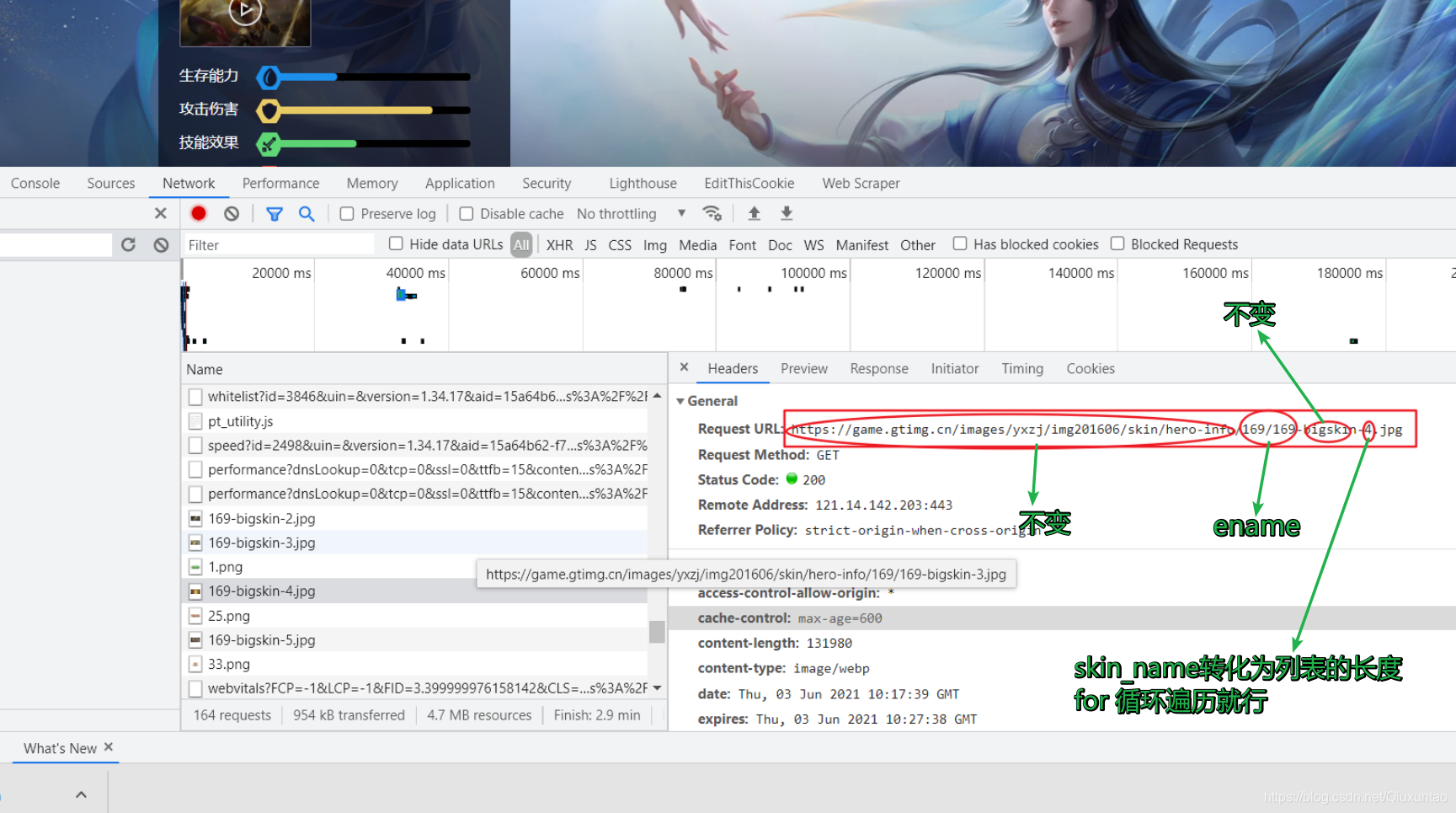
Task: Open the Application tab
Action: 460,183
